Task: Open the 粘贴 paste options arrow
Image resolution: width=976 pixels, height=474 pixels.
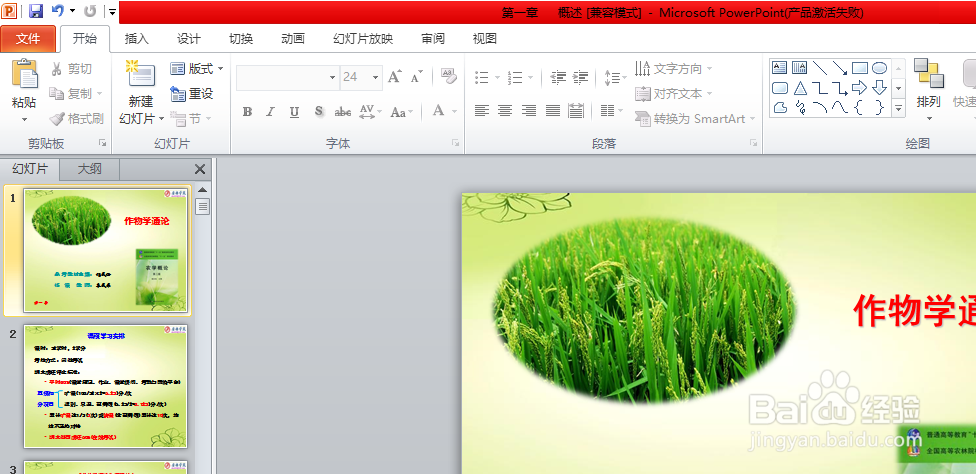Action: coord(24,119)
